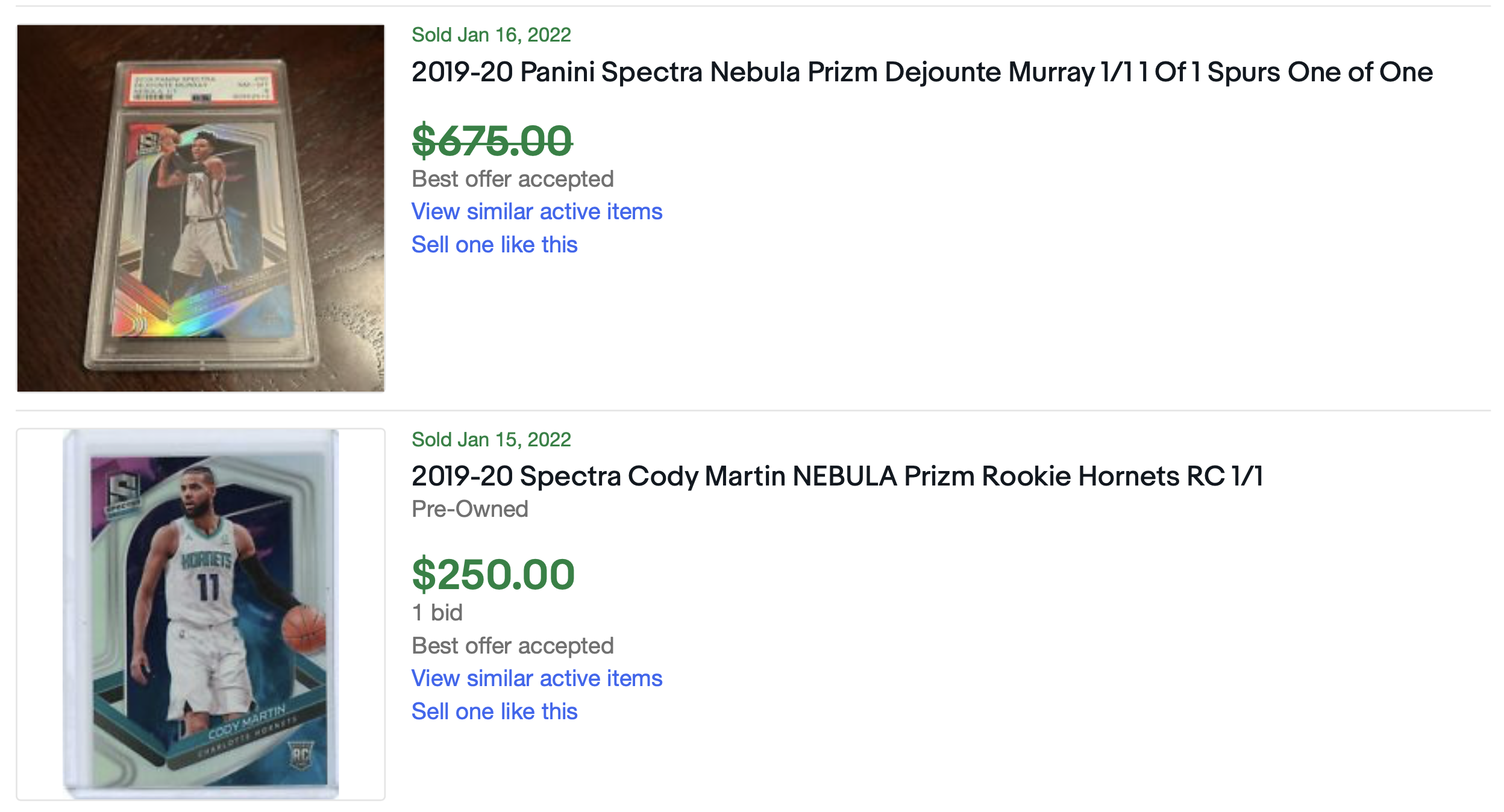
Task: Click the 'Pre-Owned' condition label
Action: coord(469,510)
